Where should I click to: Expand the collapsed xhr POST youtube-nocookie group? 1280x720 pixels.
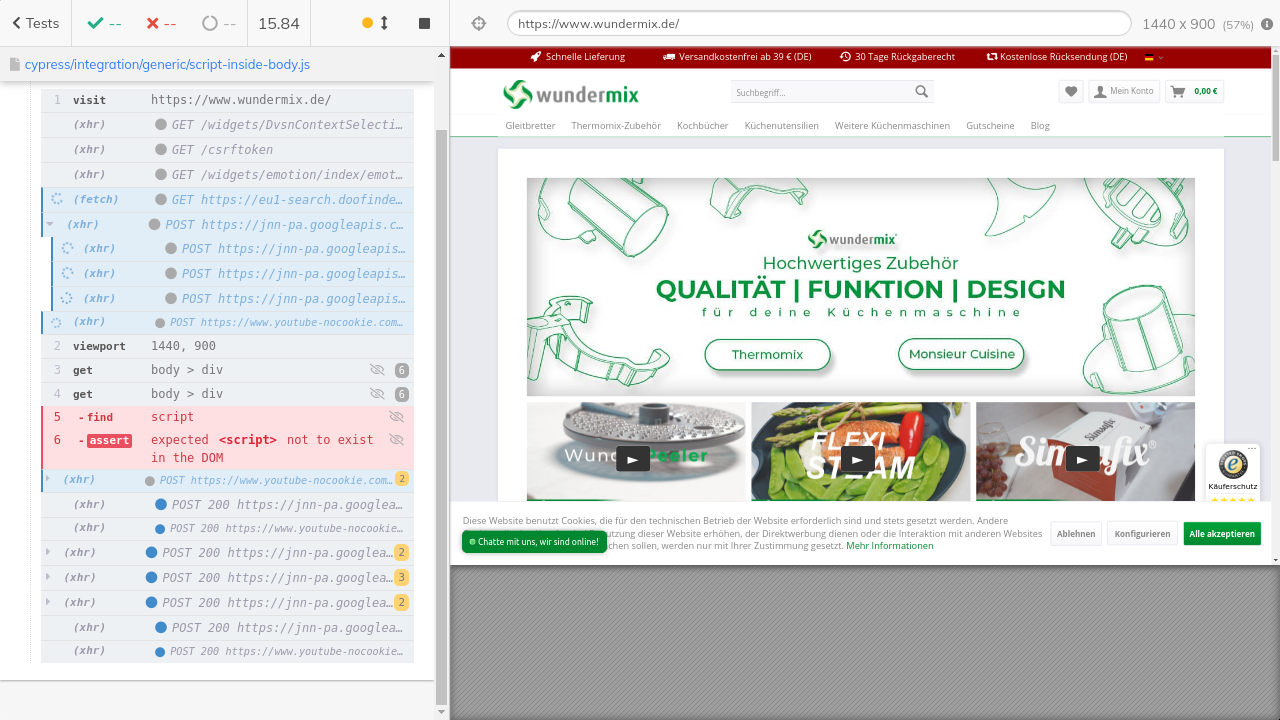click(47, 480)
